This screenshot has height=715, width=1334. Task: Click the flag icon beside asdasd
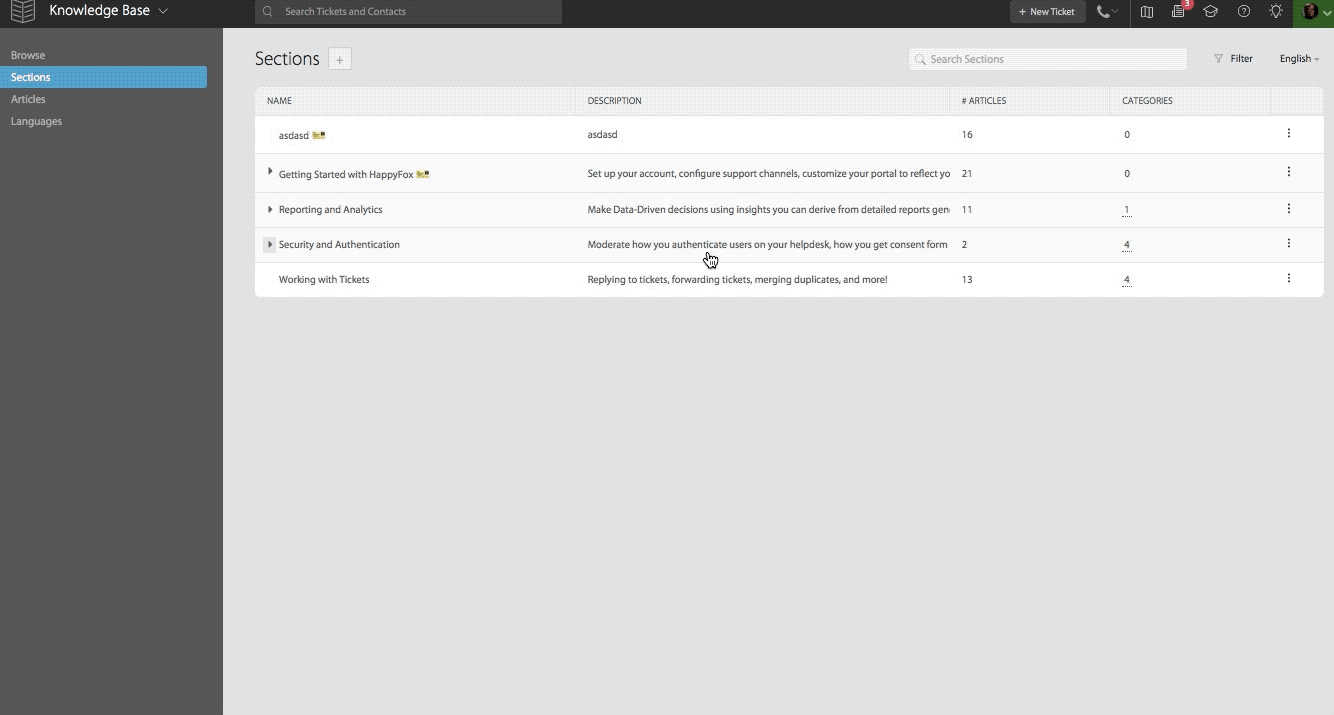click(x=319, y=134)
